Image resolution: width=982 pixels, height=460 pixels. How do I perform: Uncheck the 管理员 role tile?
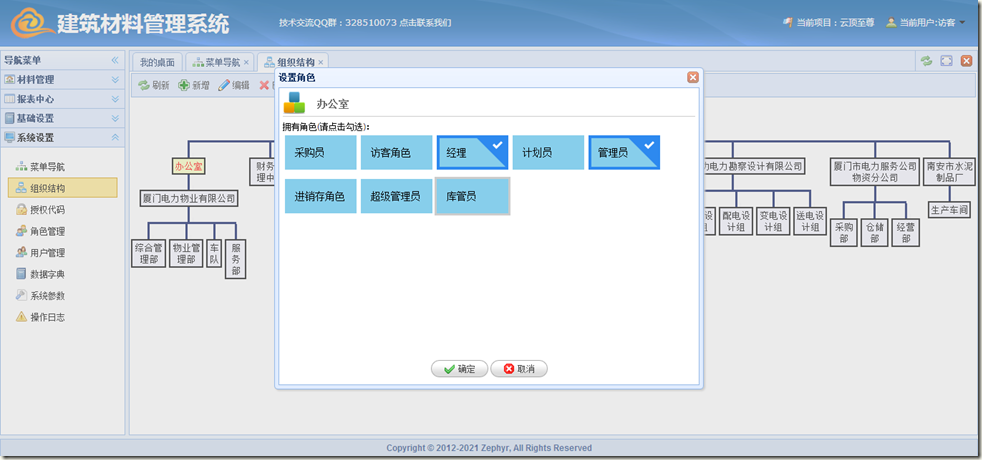click(x=624, y=153)
